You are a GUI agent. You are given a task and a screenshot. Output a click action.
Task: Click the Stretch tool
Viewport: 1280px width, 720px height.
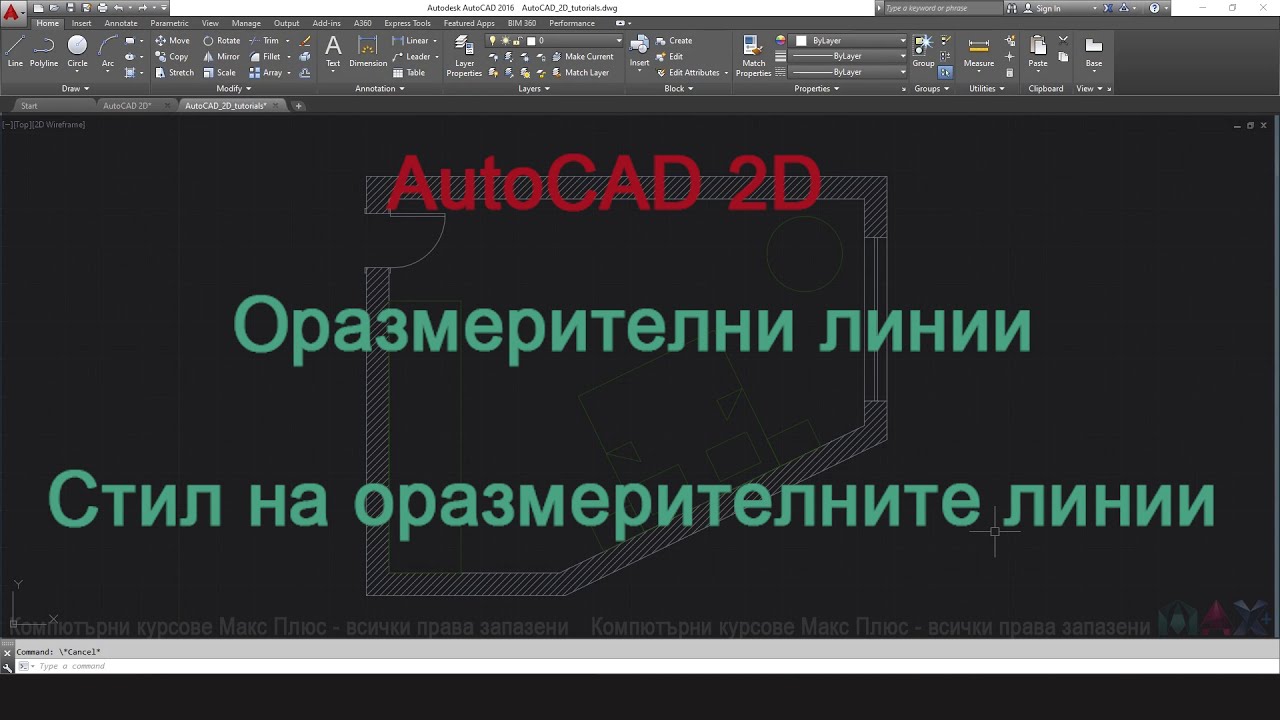(x=175, y=73)
